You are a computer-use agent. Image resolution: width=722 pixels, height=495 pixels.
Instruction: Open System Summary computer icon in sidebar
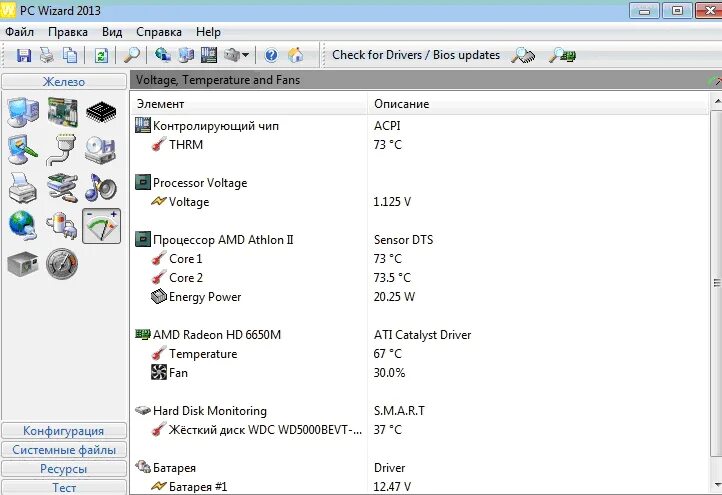point(23,112)
